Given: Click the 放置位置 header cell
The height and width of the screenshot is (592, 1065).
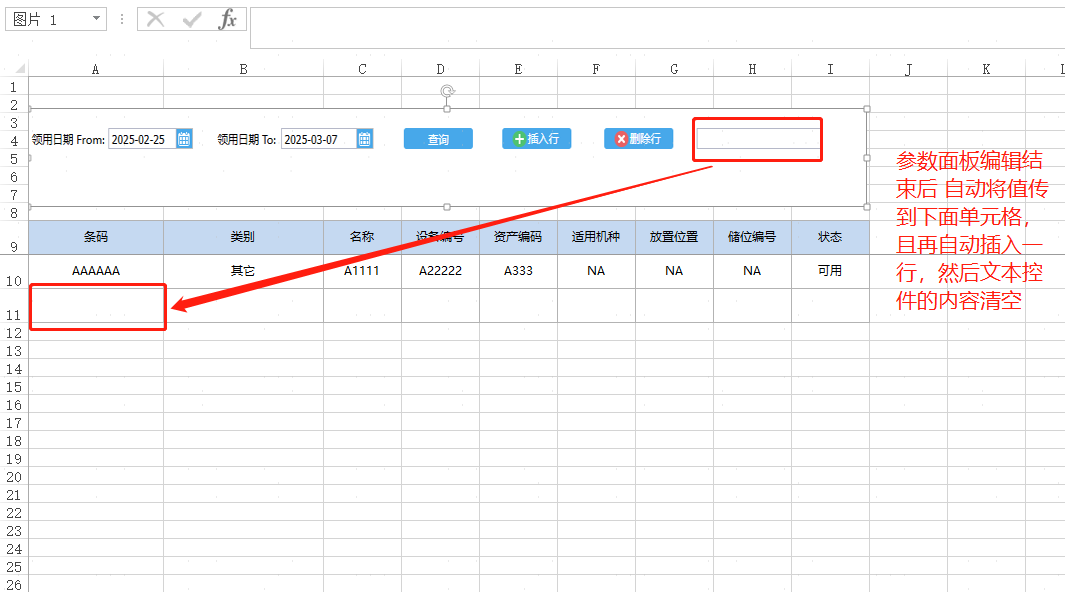Looking at the screenshot, I should click(674, 237).
